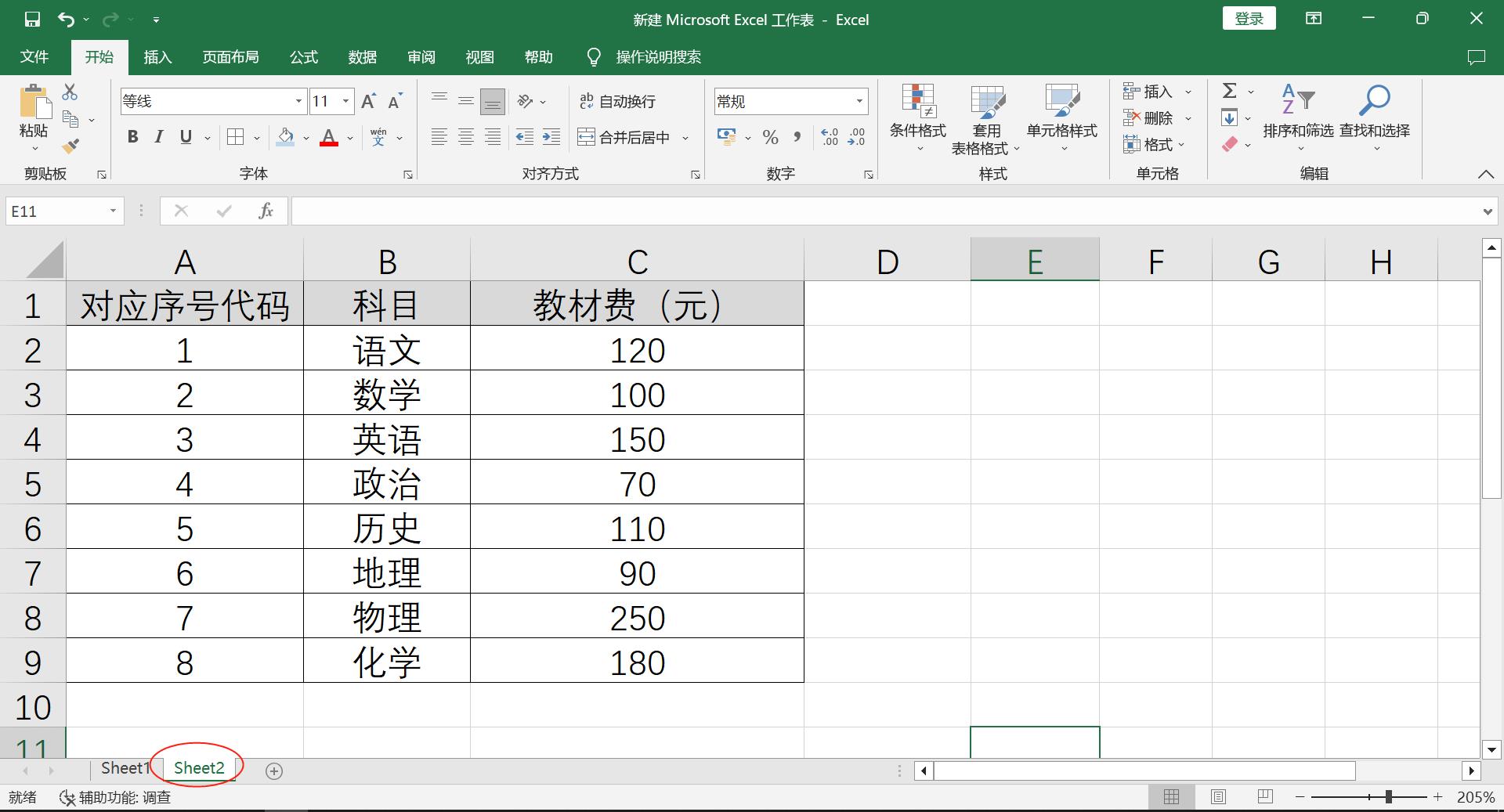Click 单元格样式 cell styles
Screen dimensions: 1504x812
[x=1062, y=119]
